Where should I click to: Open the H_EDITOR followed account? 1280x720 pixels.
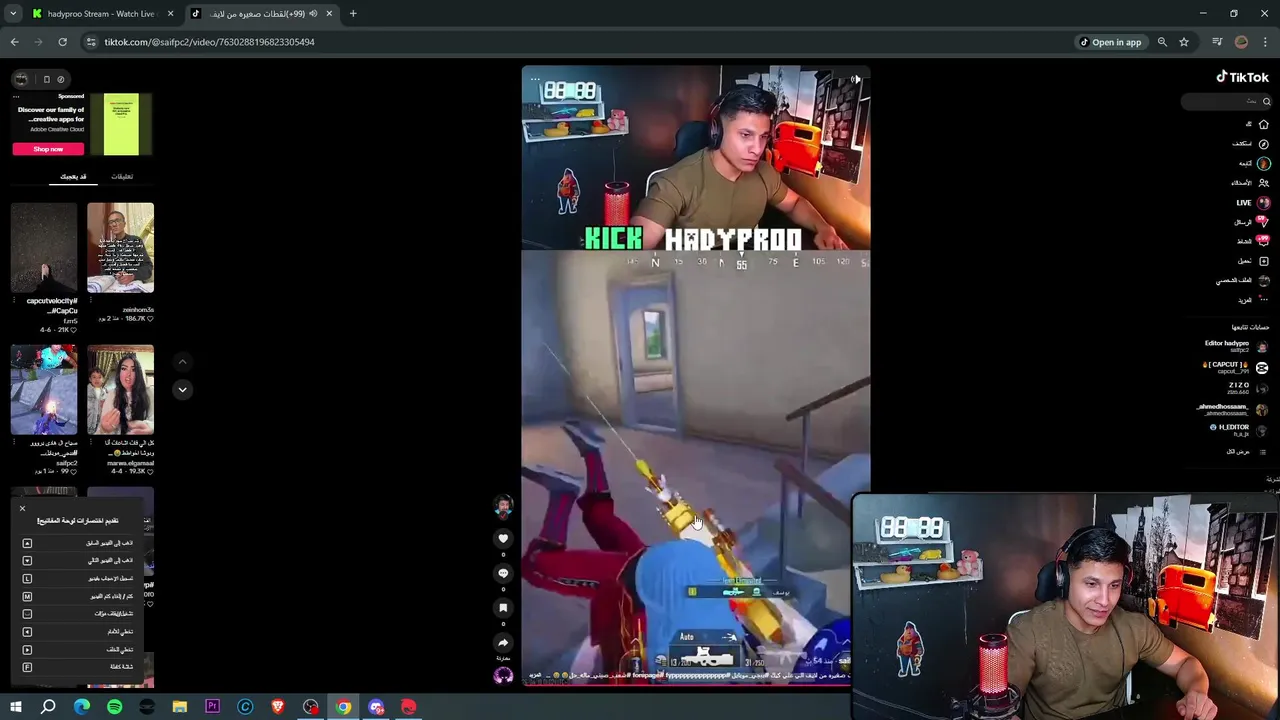(x=1239, y=430)
